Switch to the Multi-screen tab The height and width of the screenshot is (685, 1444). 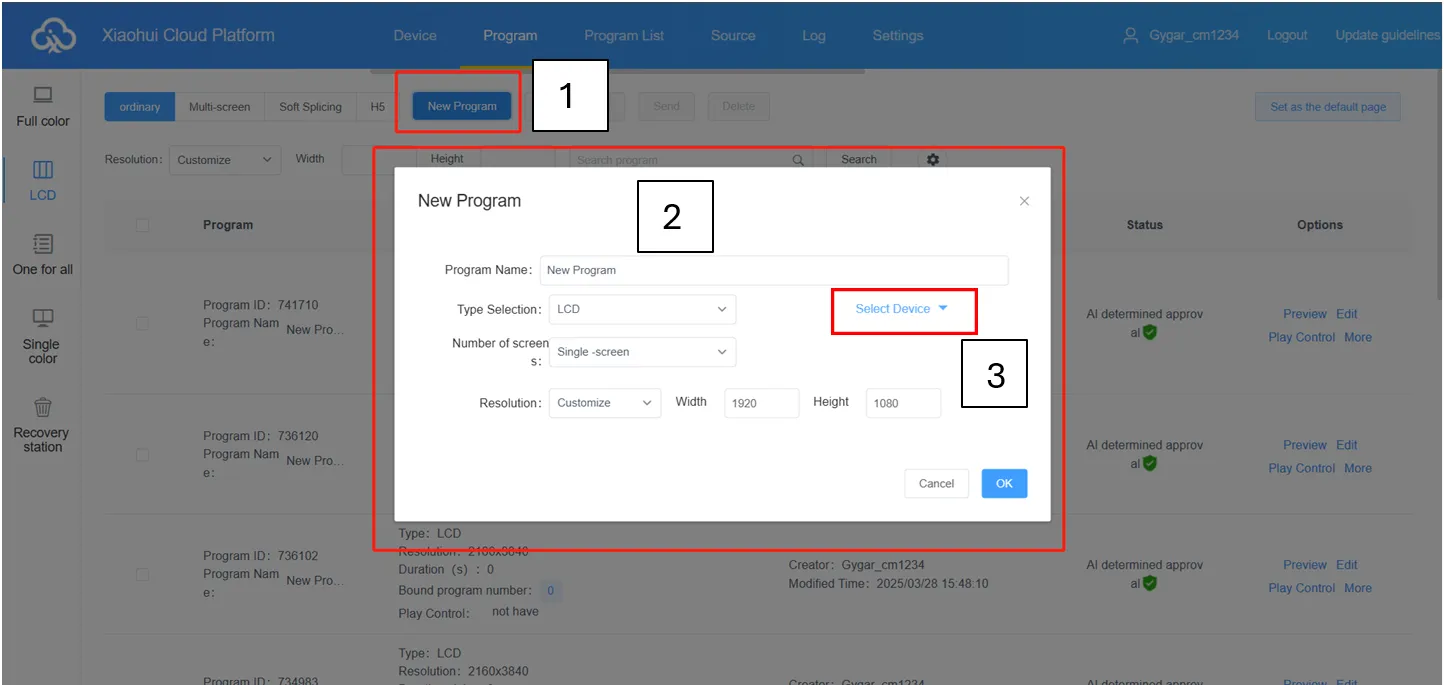pyautogui.click(x=220, y=107)
